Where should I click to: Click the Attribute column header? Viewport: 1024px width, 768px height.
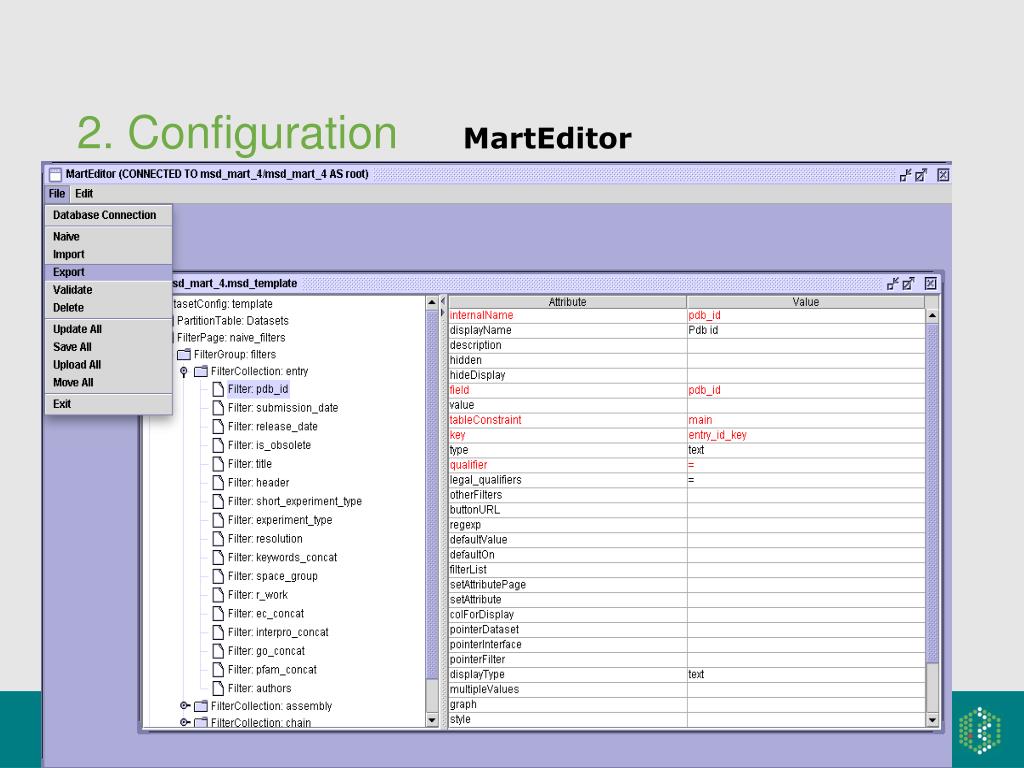567,302
